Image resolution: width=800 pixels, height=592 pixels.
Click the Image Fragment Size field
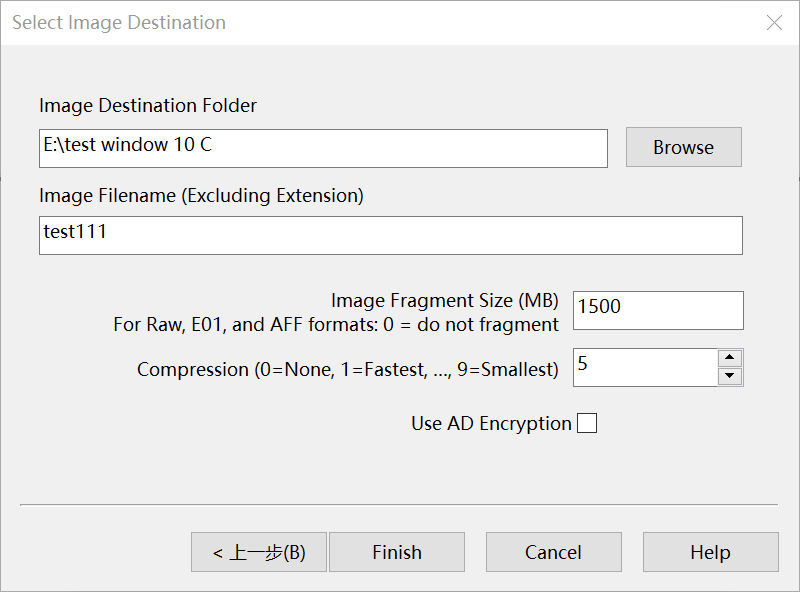tap(658, 310)
